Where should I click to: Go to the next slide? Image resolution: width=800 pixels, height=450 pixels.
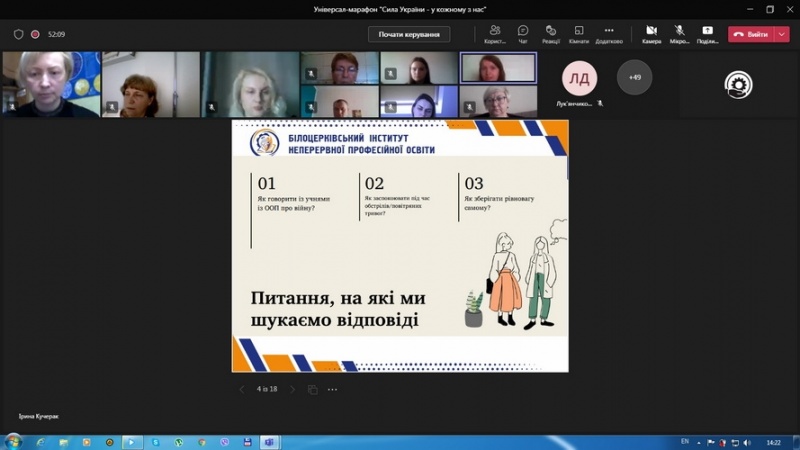click(293, 389)
